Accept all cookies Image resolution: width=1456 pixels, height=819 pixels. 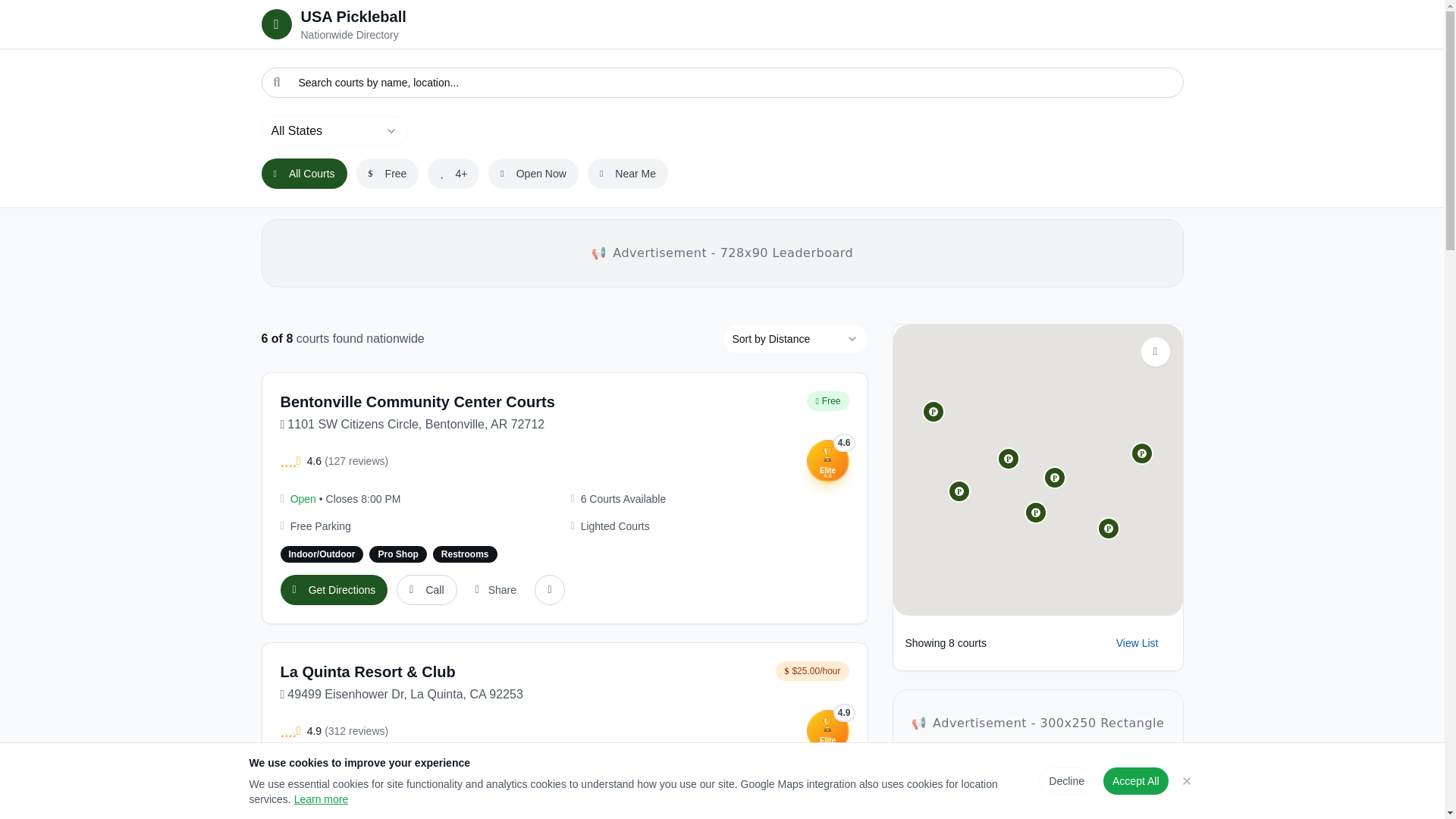[1135, 781]
